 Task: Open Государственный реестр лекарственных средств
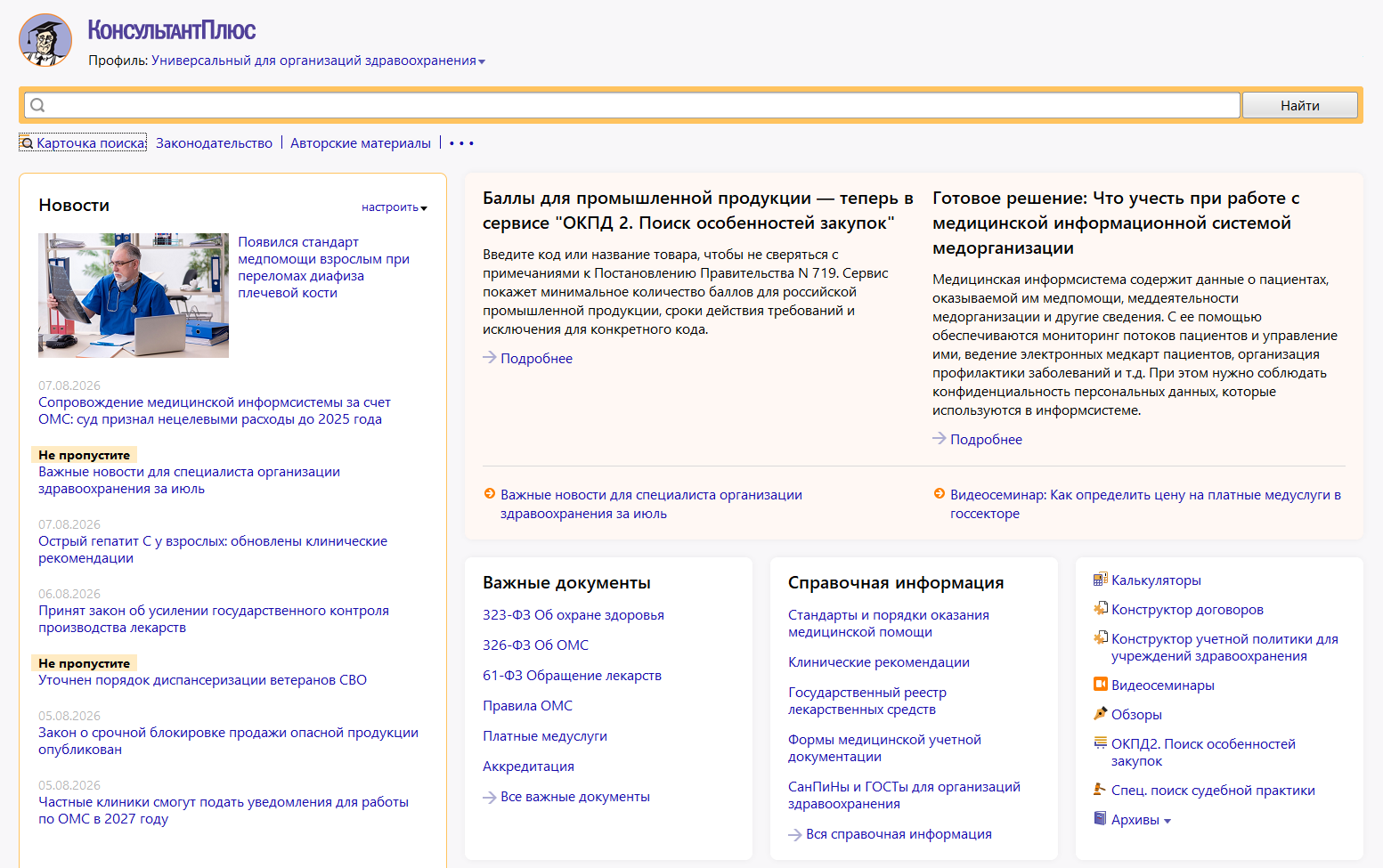(x=867, y=701)
